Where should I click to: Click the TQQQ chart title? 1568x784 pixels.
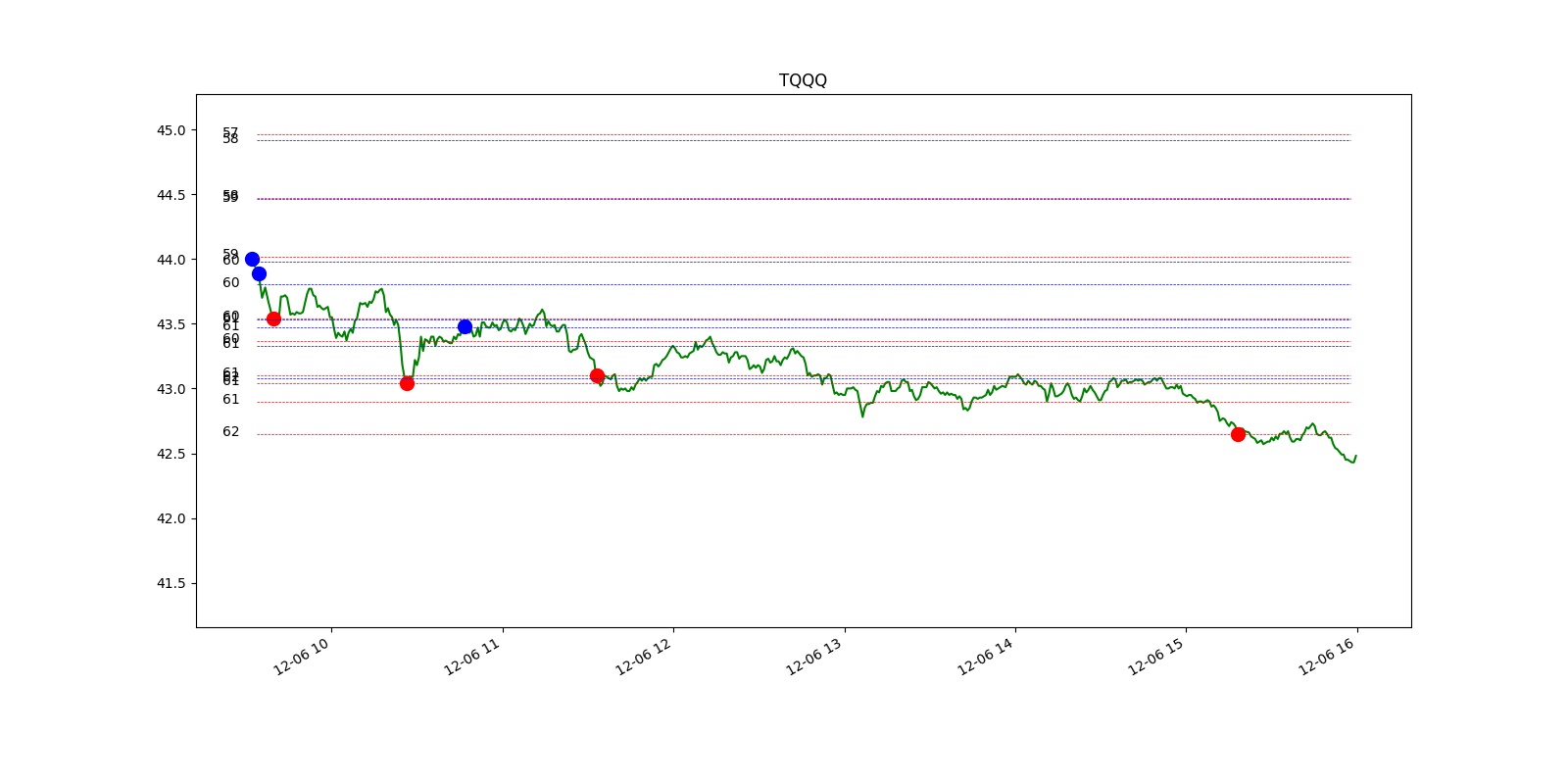[x=803, y=80]
